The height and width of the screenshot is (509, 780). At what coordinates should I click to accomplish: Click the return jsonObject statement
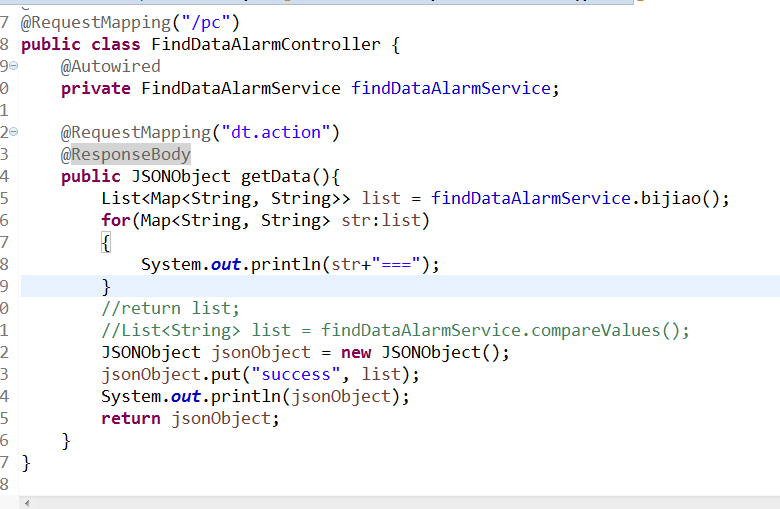point(191,418)
